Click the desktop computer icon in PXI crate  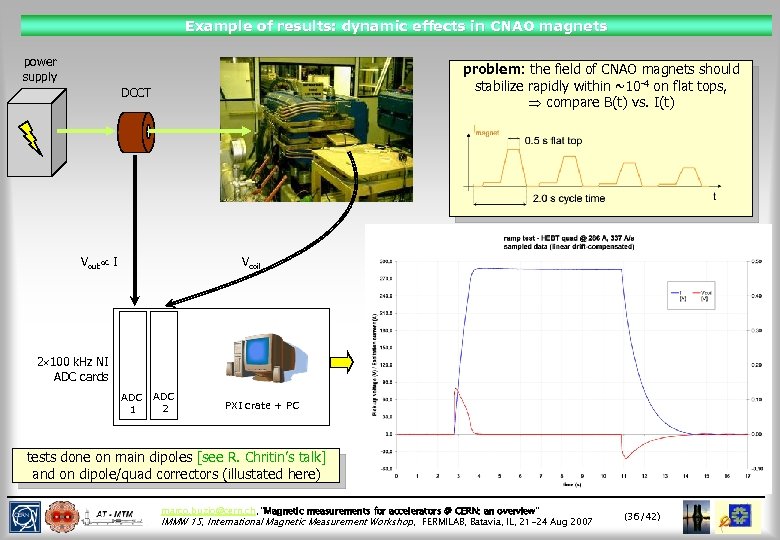click(267, 359)
